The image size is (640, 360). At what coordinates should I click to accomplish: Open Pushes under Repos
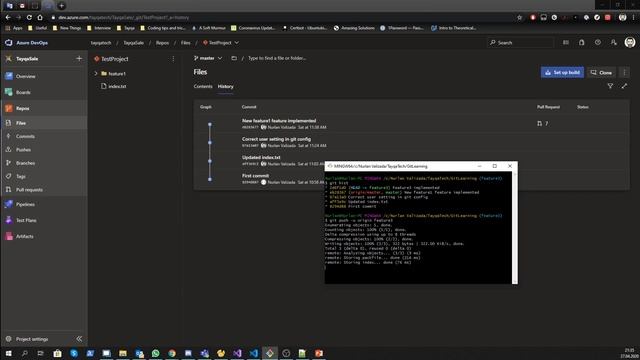[x=23, y=150]
